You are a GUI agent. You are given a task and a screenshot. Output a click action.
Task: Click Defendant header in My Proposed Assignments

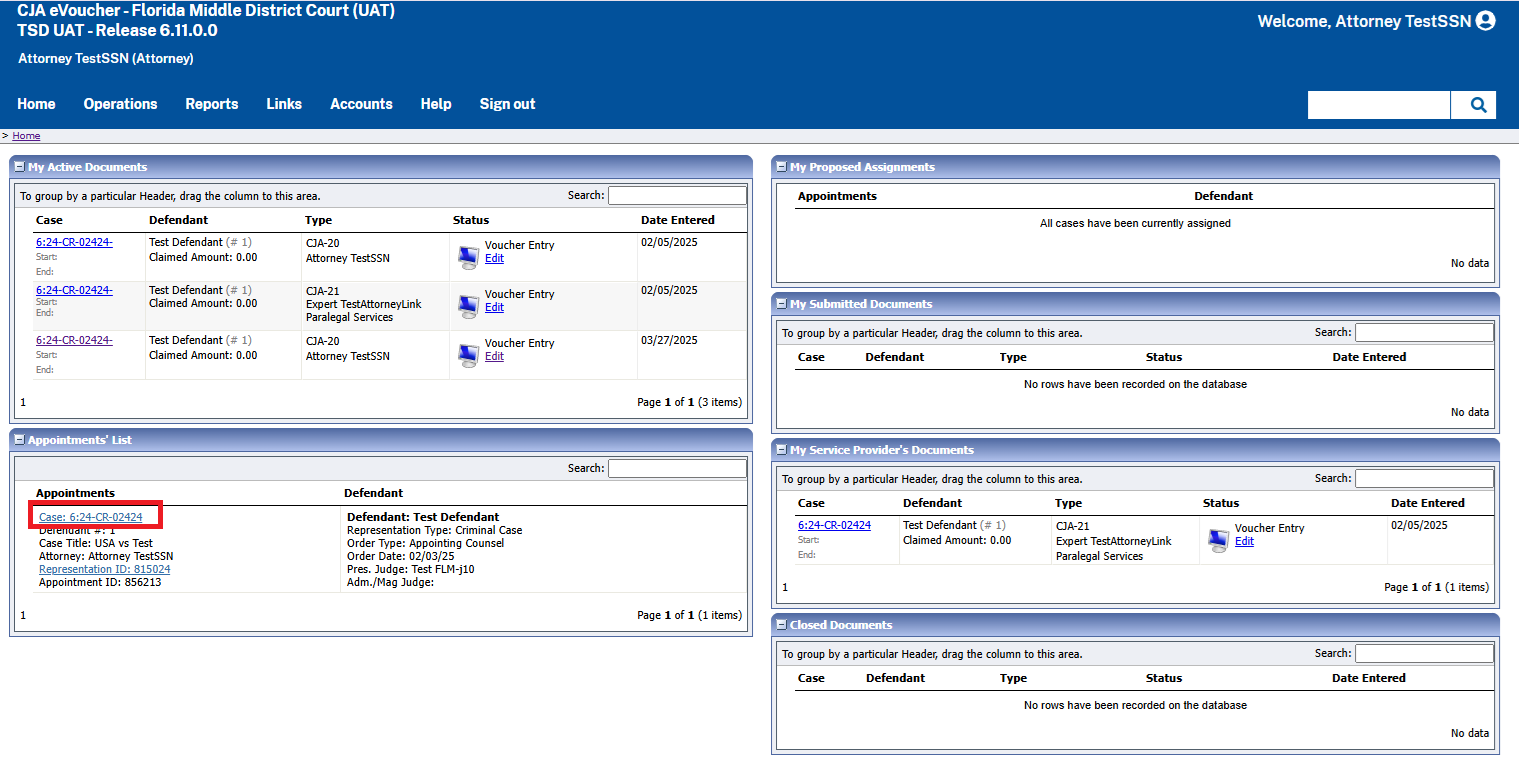coord(1223,196)
